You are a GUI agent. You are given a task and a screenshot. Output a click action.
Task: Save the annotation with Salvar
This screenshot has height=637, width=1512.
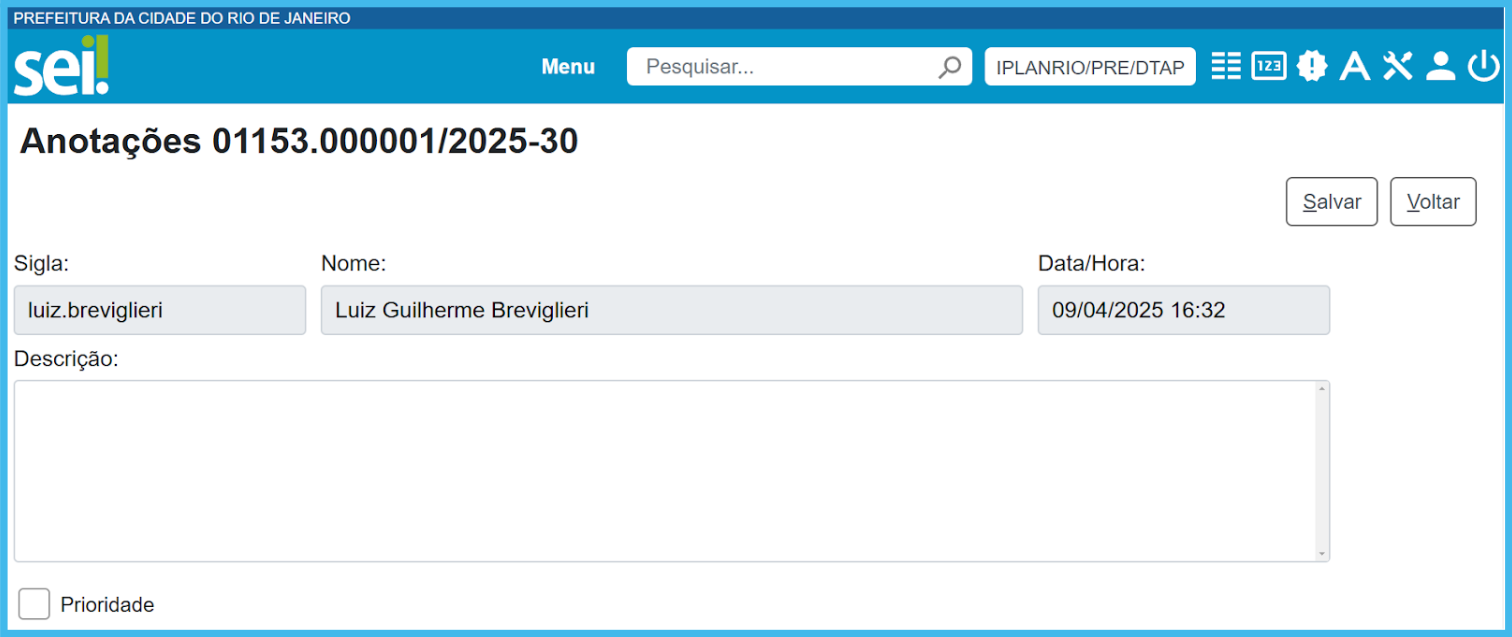pyautogui.click(x=1331, y=202)
